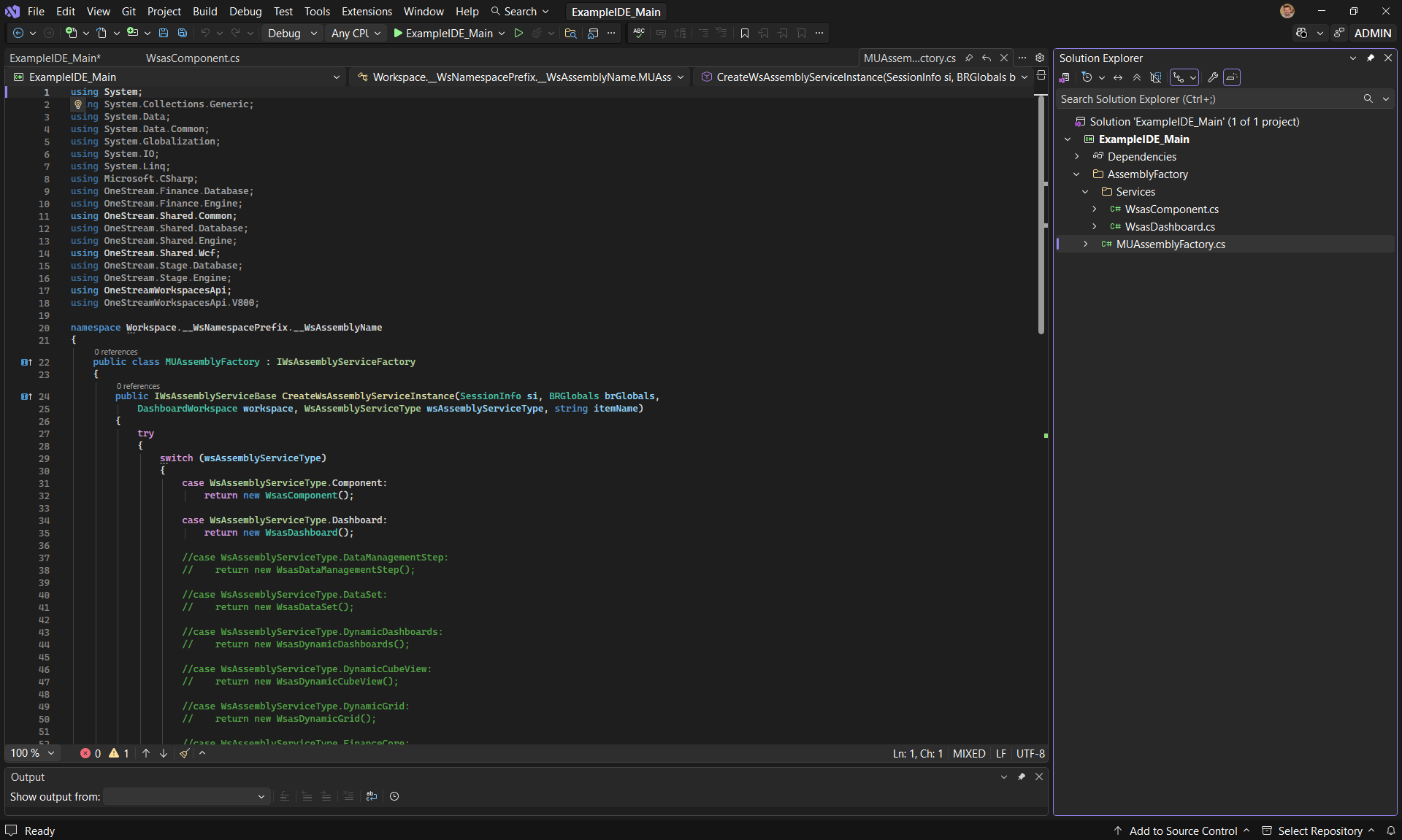
Task: Click the split editor window icon
Action: [x=1041, y=76]
